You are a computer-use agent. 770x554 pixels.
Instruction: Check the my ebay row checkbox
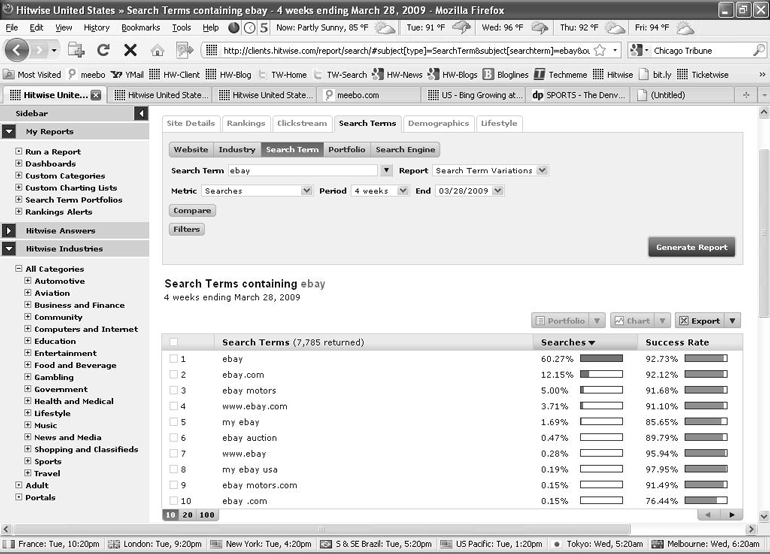173,422
